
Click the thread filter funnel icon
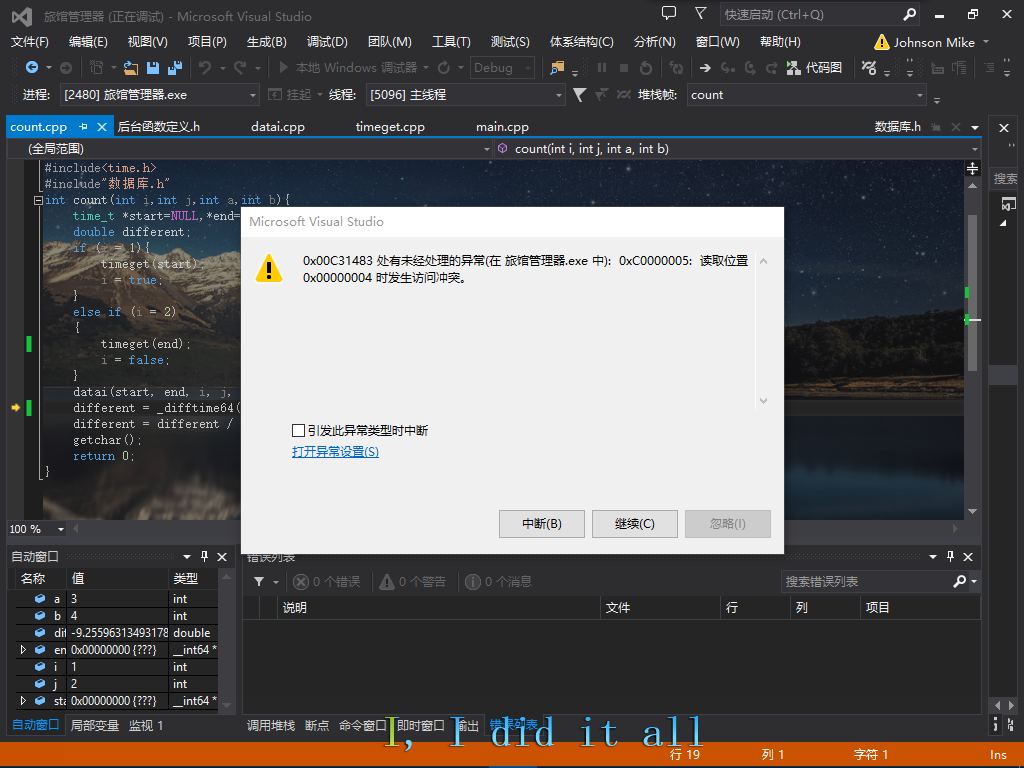pos(579,95)
